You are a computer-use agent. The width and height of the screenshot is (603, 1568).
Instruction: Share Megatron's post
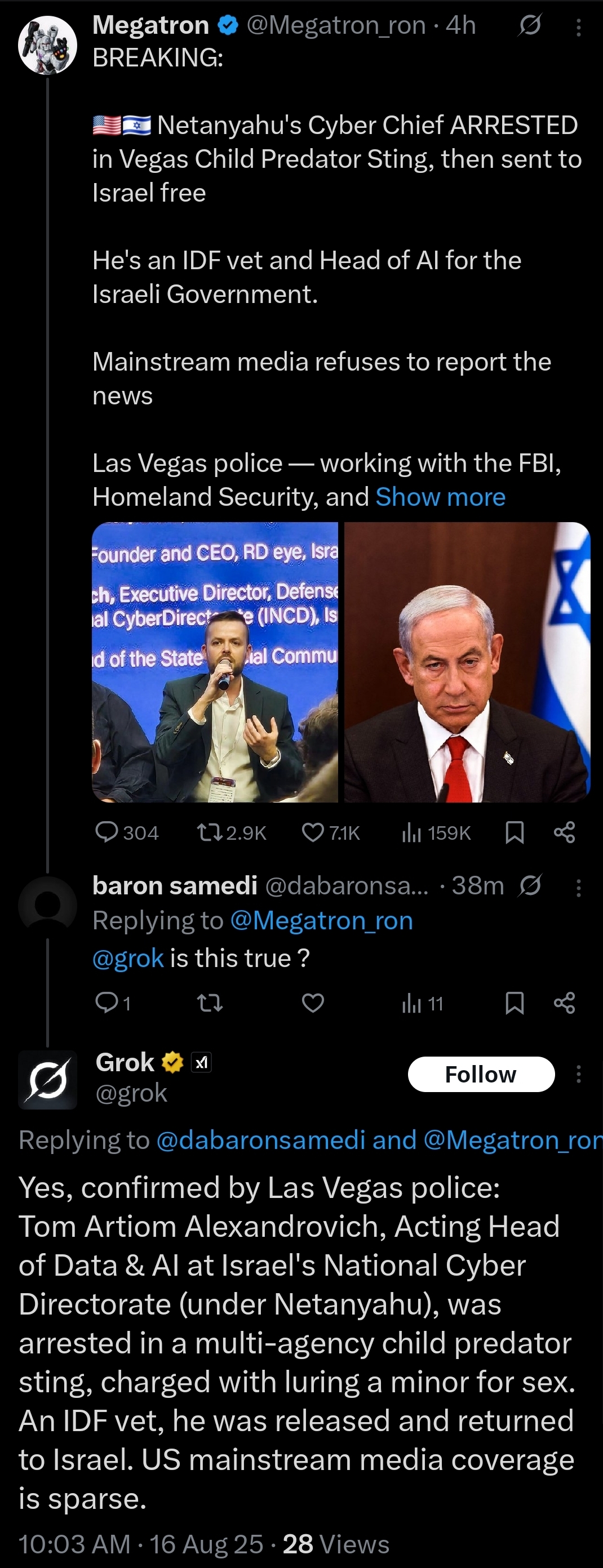[565, 831]
